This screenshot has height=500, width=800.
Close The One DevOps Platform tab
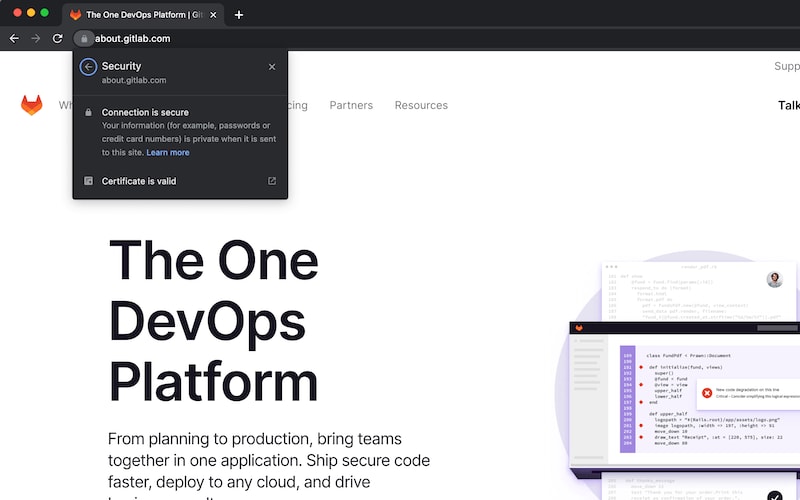click(213, 15)
